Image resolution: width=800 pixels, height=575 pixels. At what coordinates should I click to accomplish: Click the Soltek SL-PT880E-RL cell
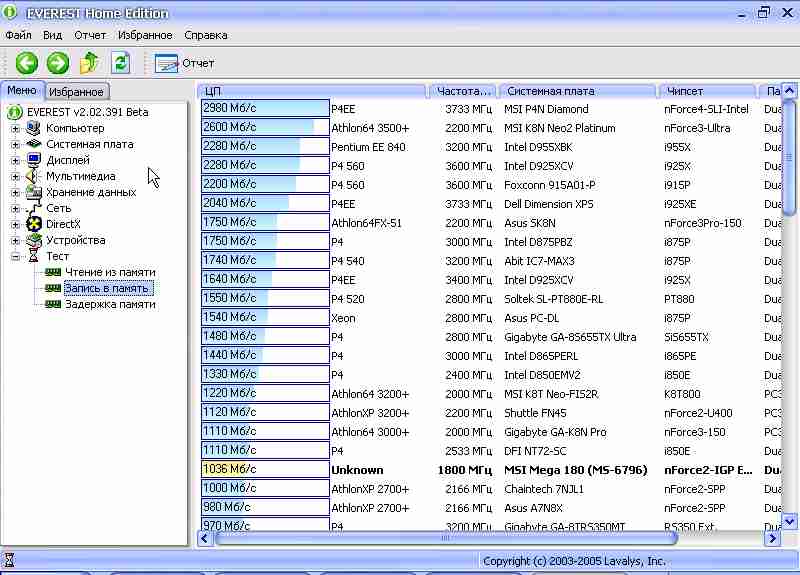click(x=554, y=299)
